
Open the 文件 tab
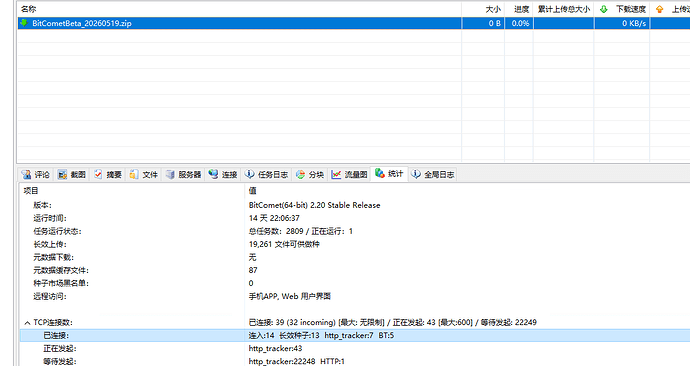[x=143, y=175]
